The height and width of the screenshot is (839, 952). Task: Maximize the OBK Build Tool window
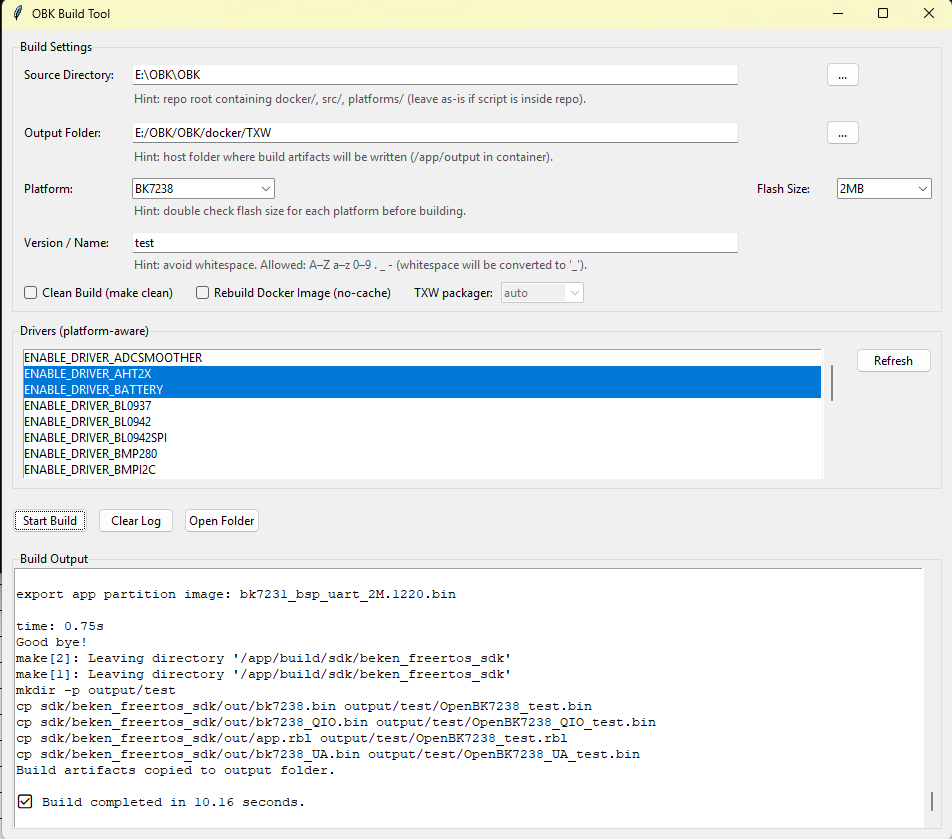[x=883, y=14]
